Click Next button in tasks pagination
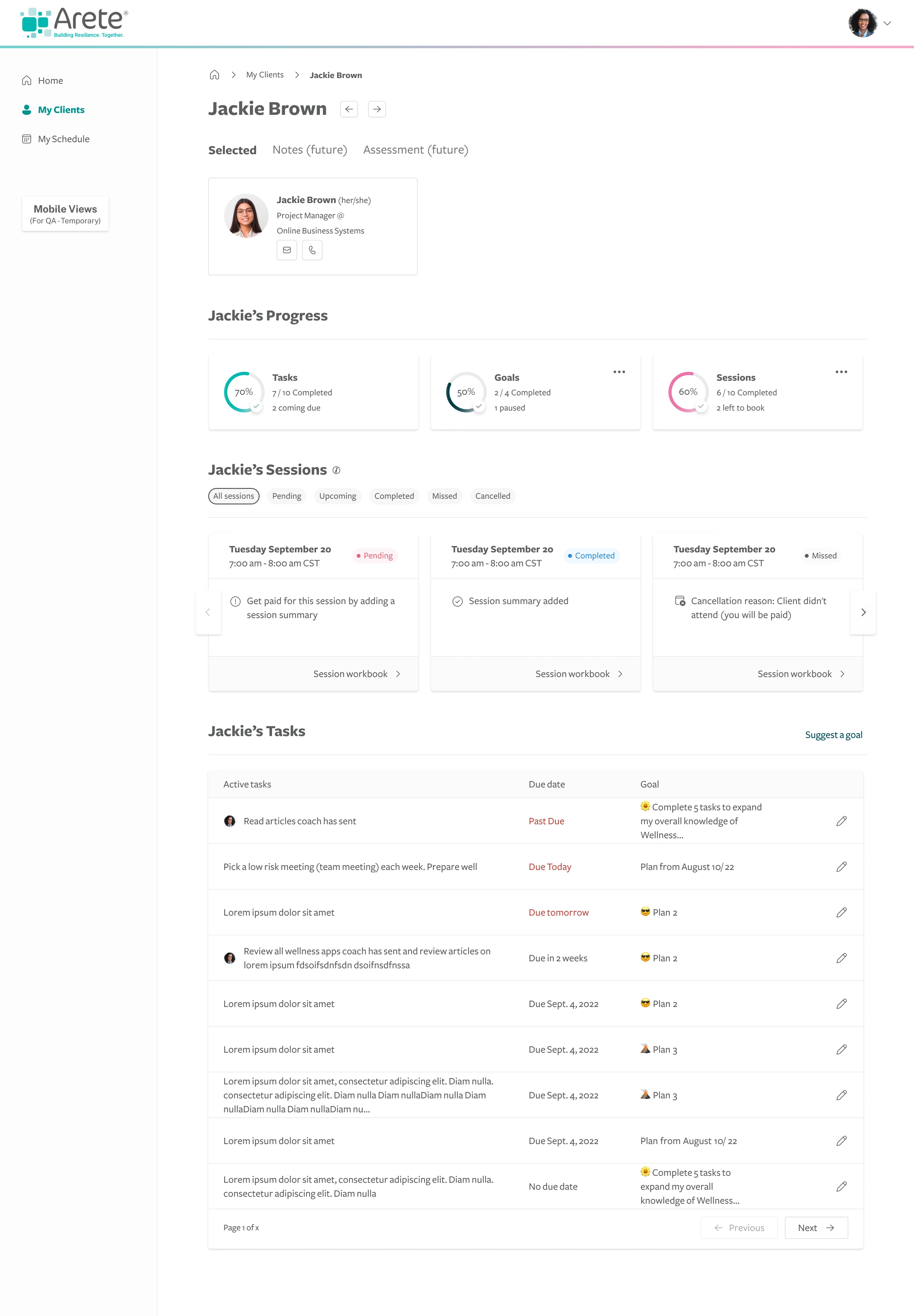 (x=816, y=1228)
